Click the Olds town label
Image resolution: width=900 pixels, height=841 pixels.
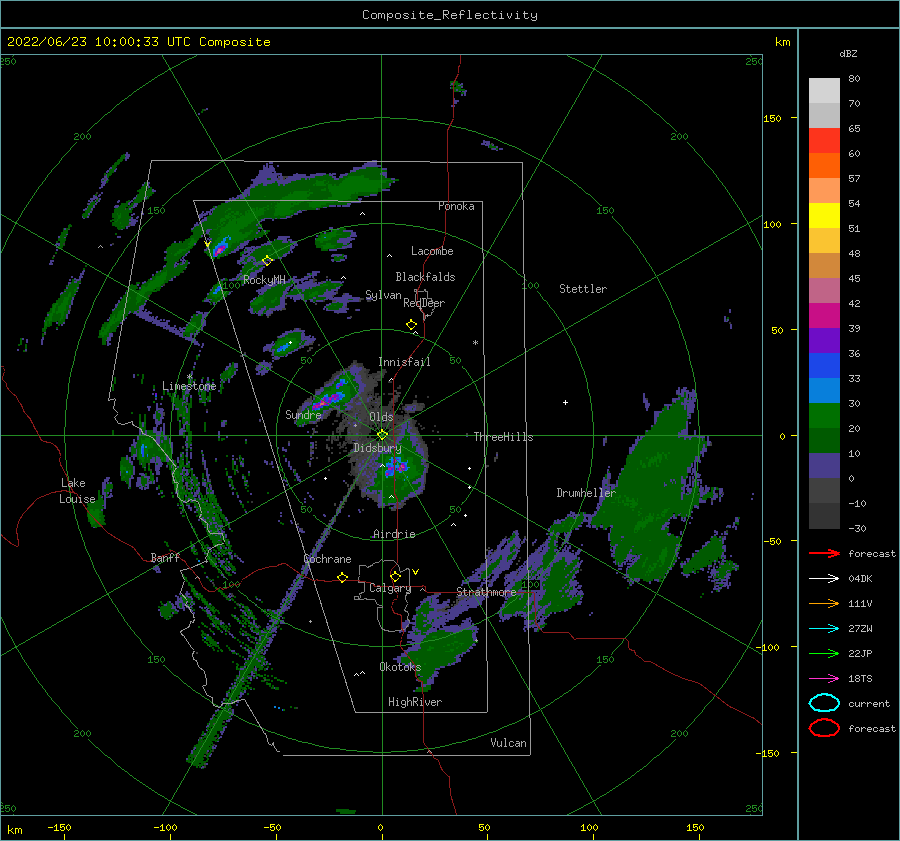tap(381, 417)
